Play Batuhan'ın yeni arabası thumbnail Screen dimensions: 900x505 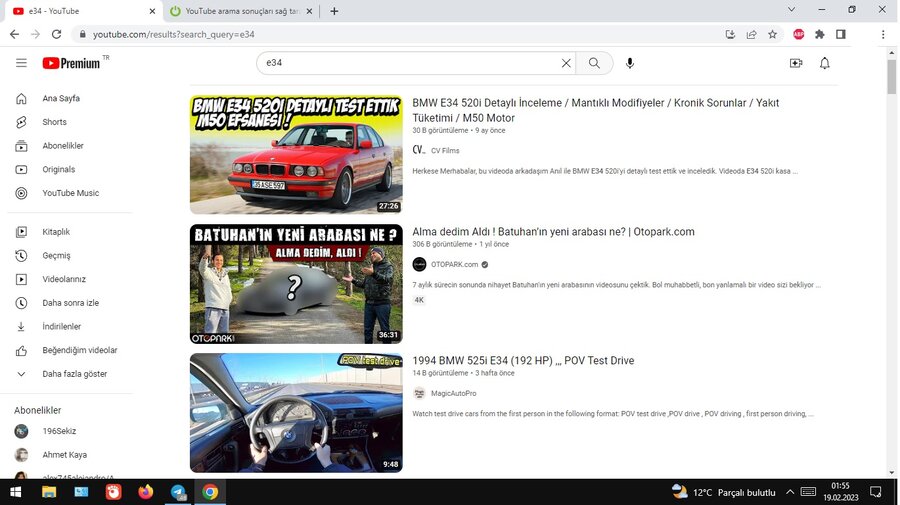296,284
